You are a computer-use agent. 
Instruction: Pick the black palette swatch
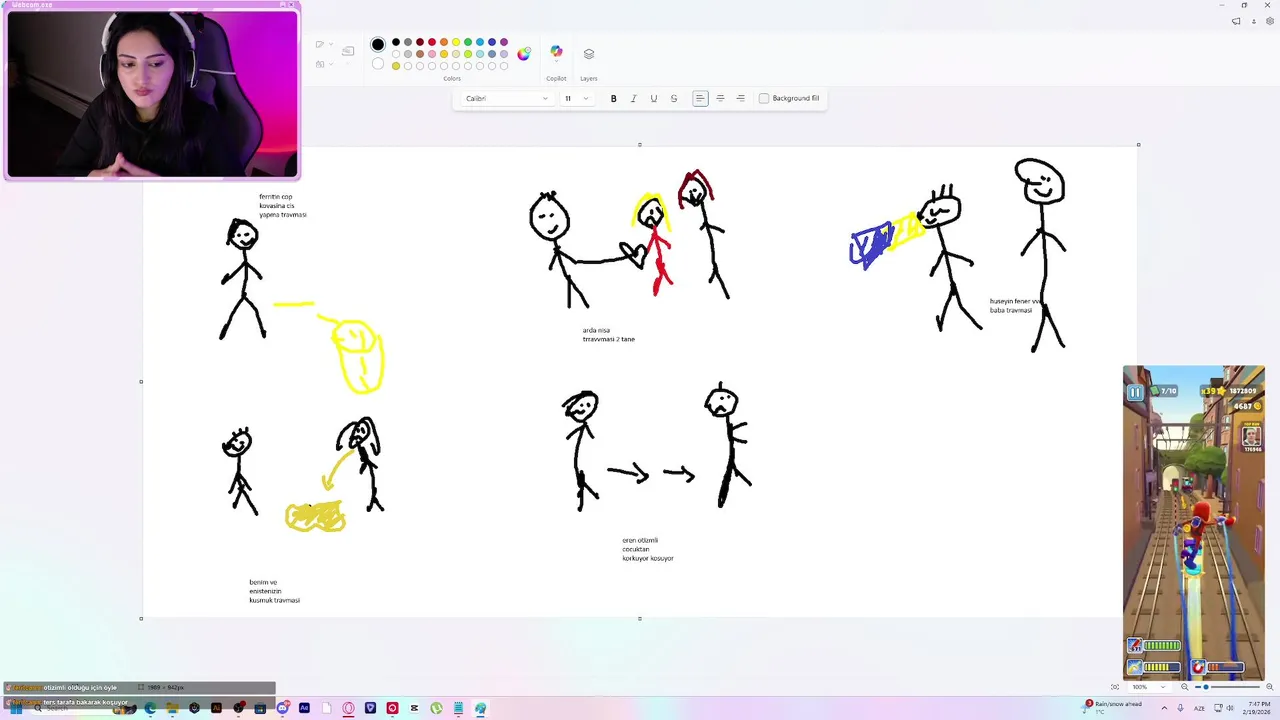[396, 42]
